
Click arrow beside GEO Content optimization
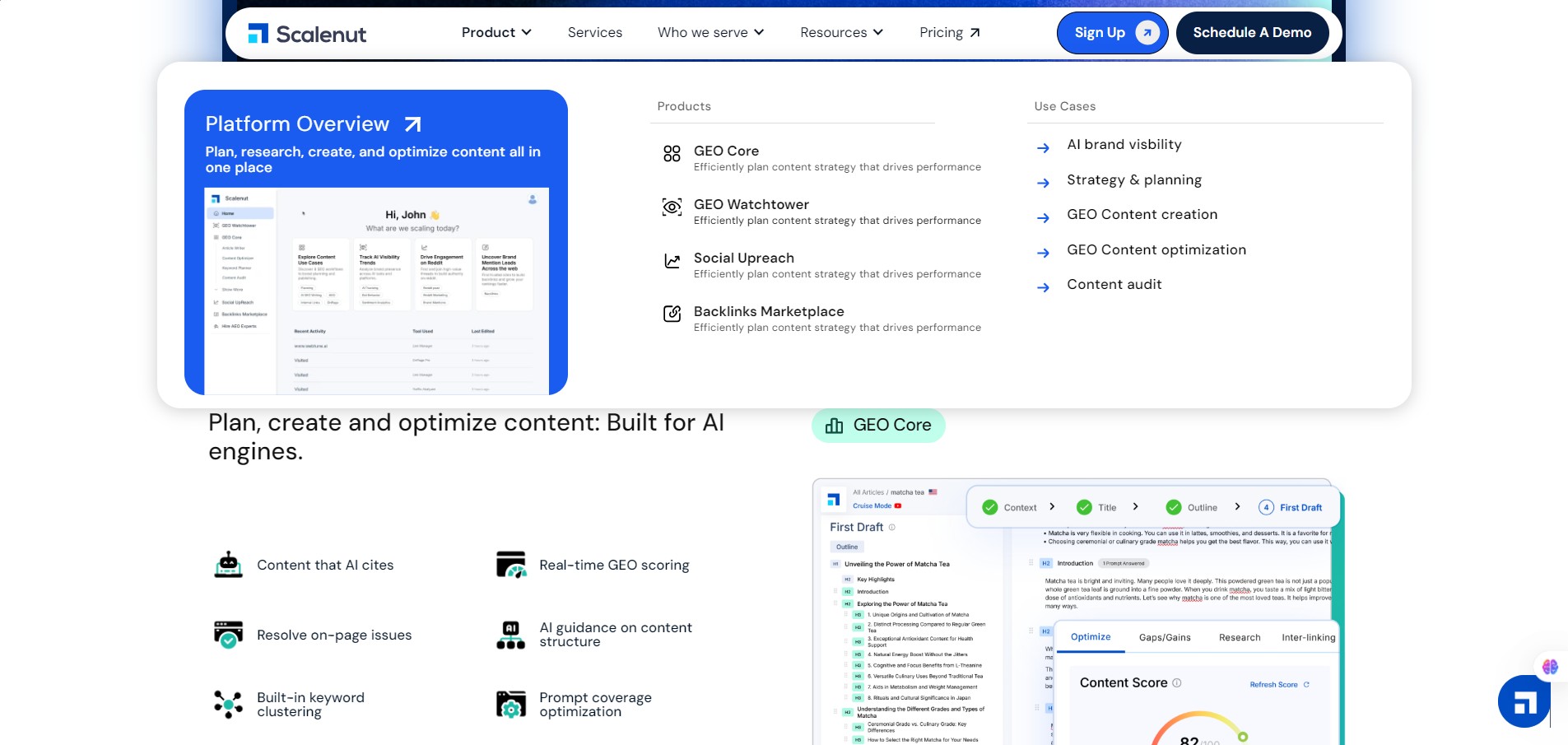tap(1043, 253)
